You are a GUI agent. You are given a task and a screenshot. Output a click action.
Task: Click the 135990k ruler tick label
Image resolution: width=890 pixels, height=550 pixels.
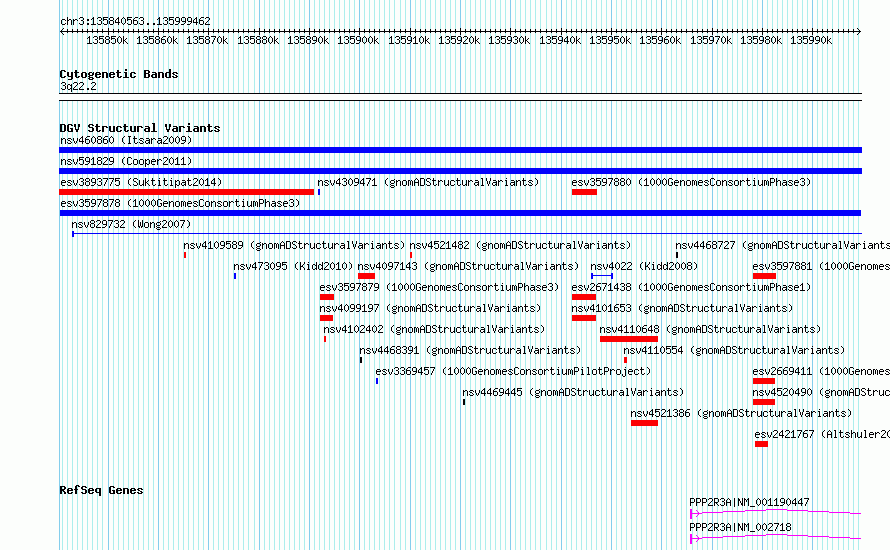coord(811,40)
